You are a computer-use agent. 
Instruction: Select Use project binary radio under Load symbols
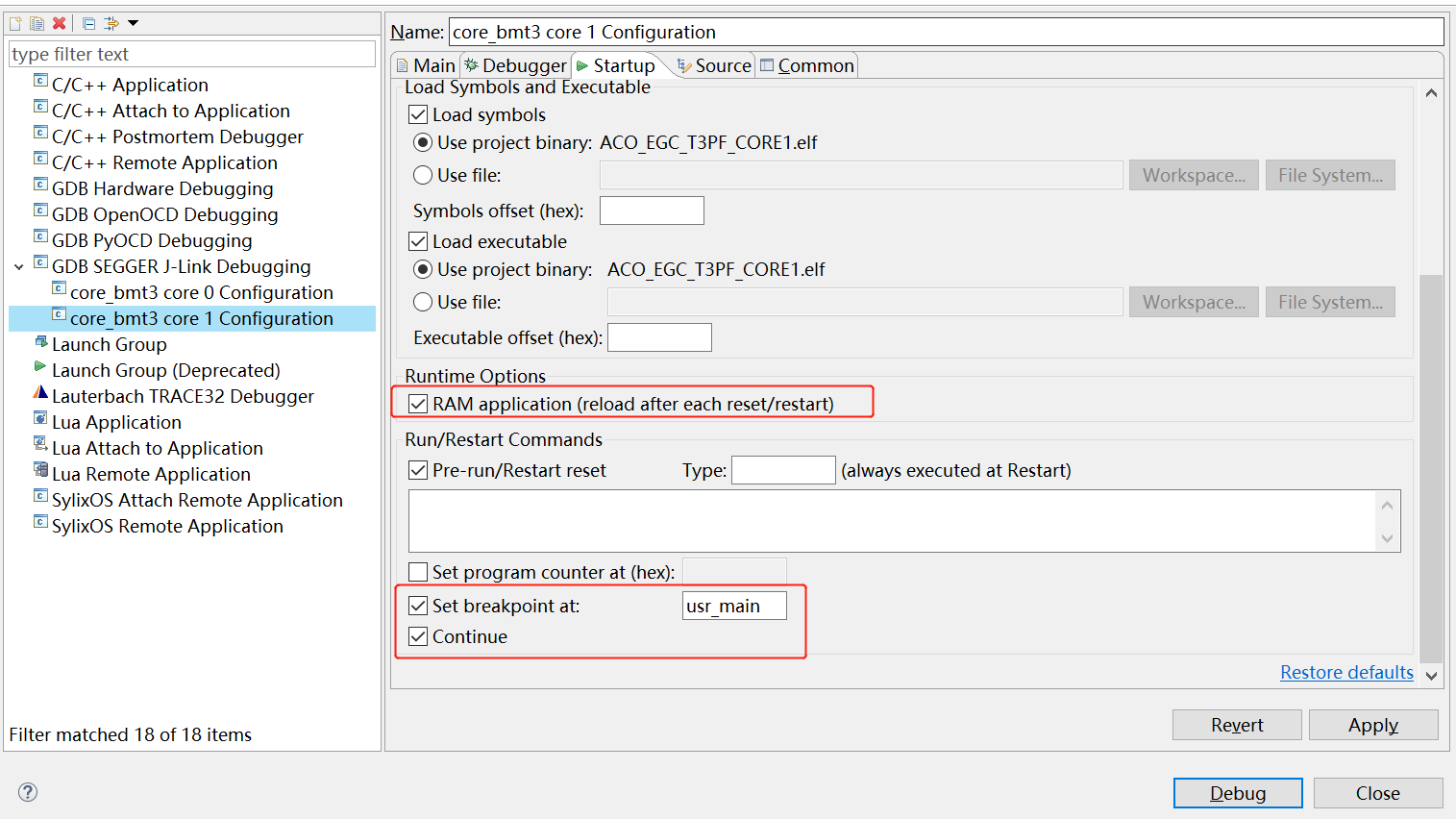423,142
